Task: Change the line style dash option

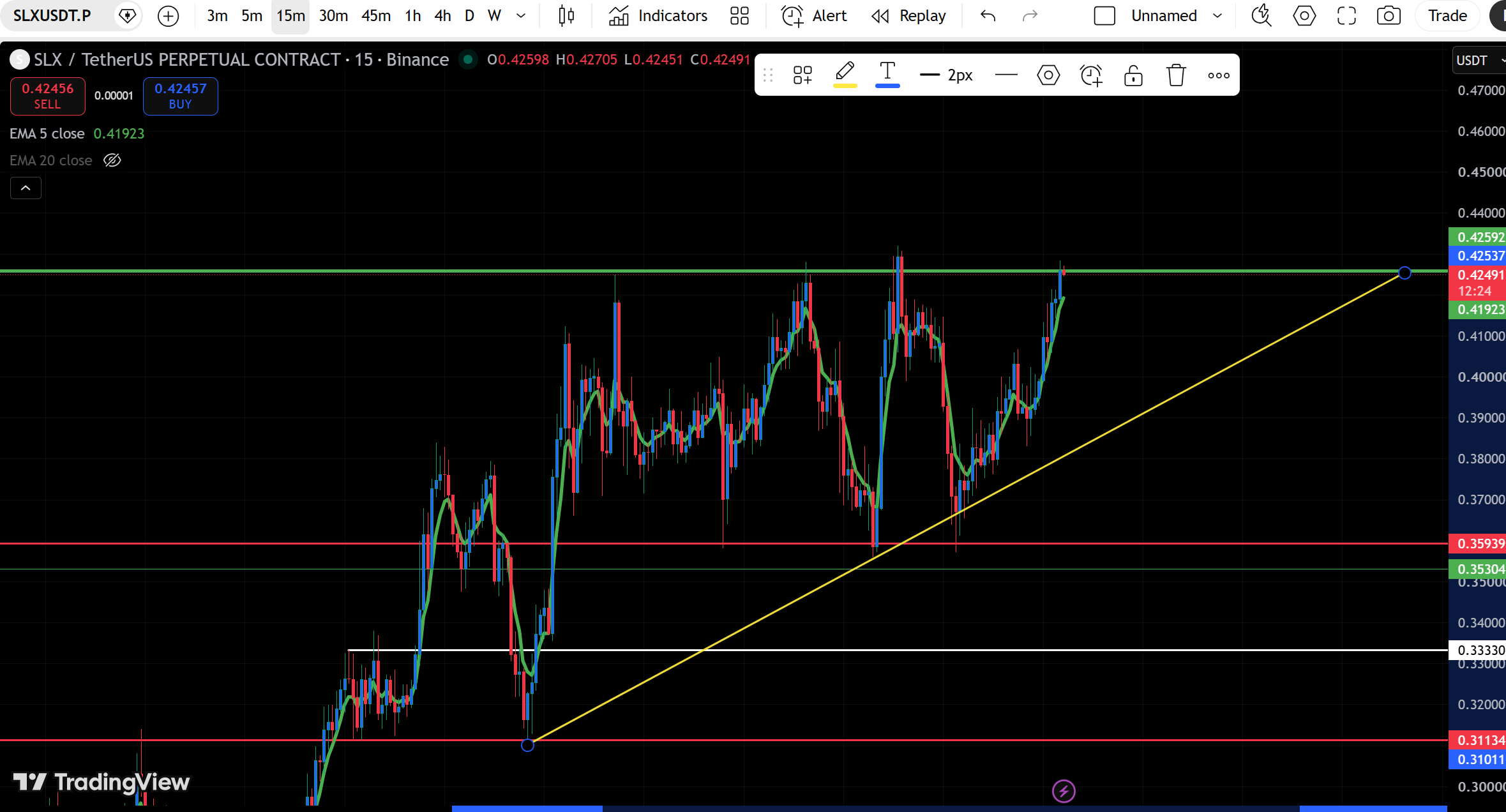Action: tap(1006, 75)
